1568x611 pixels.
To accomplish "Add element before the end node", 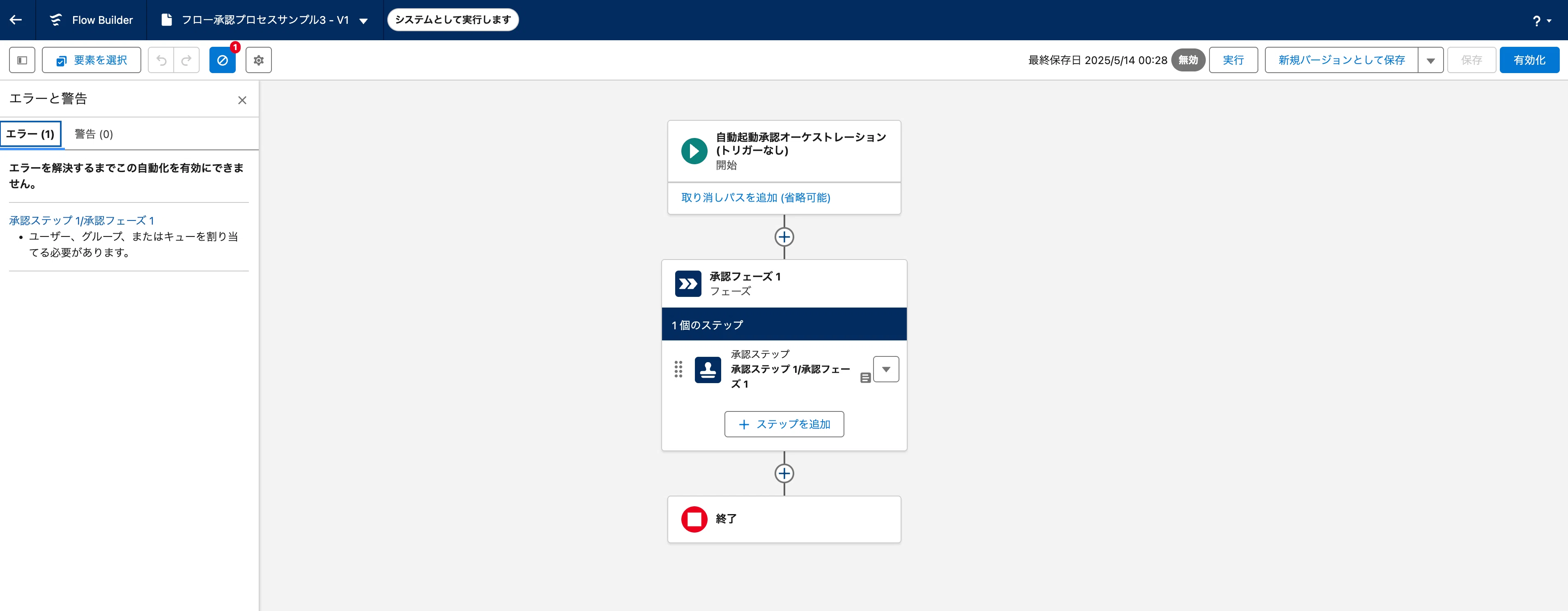I will 784,473.
